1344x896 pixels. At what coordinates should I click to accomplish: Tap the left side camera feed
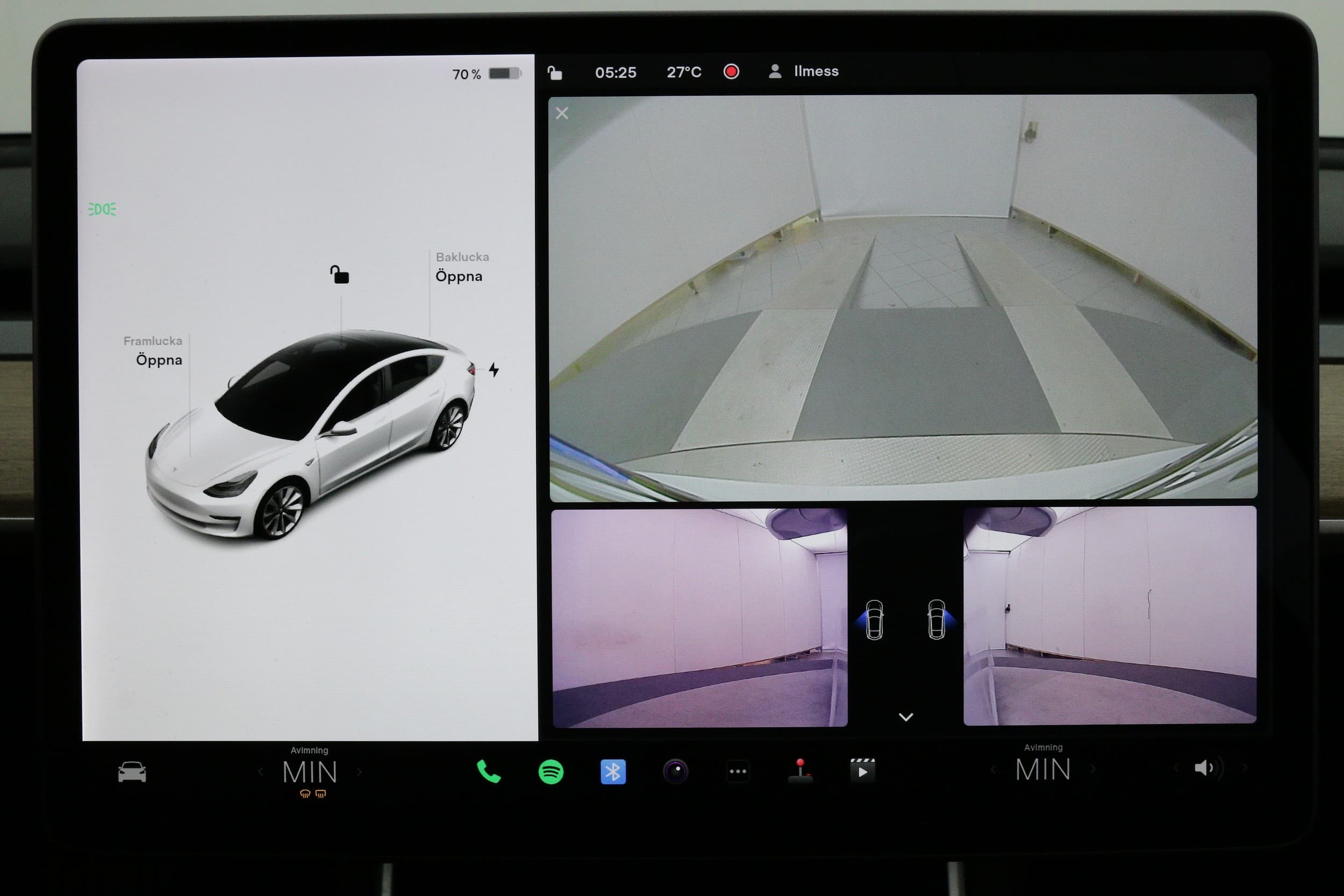click(700, 618)
